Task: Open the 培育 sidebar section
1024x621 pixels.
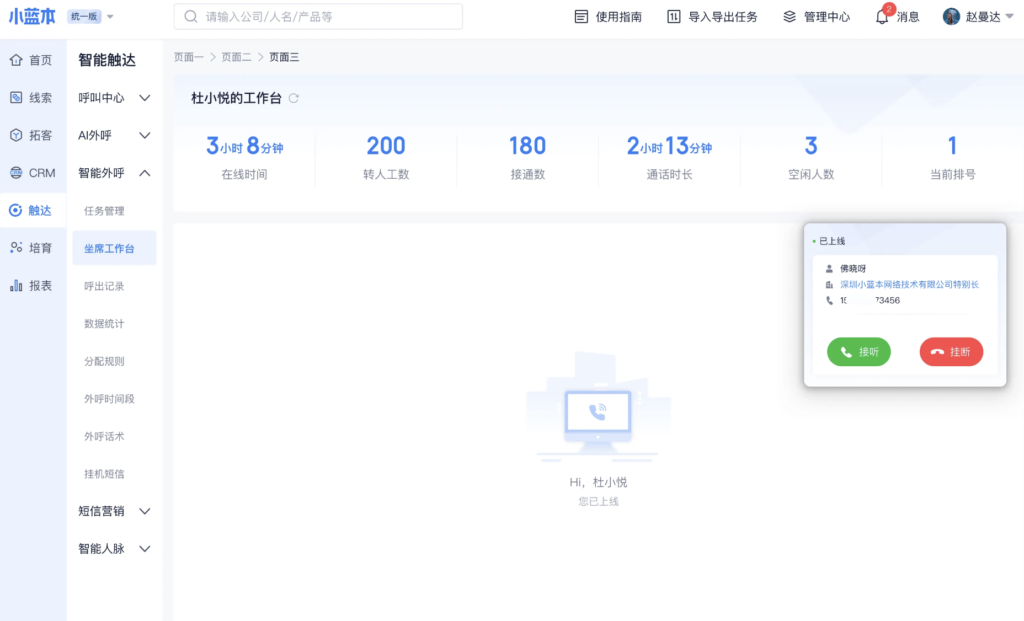Action: pos(31,248)
